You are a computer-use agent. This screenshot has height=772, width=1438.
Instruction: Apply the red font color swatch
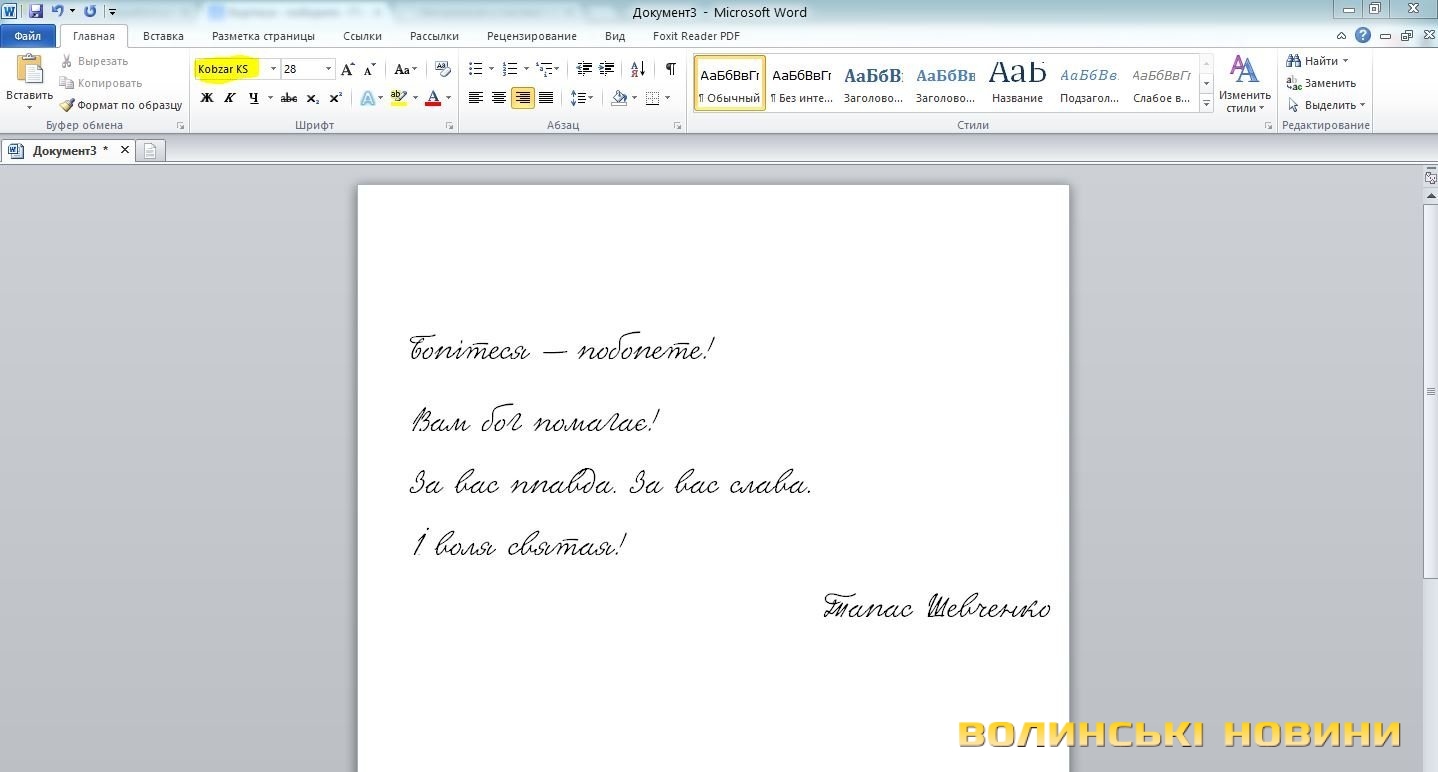coord(433,98)
